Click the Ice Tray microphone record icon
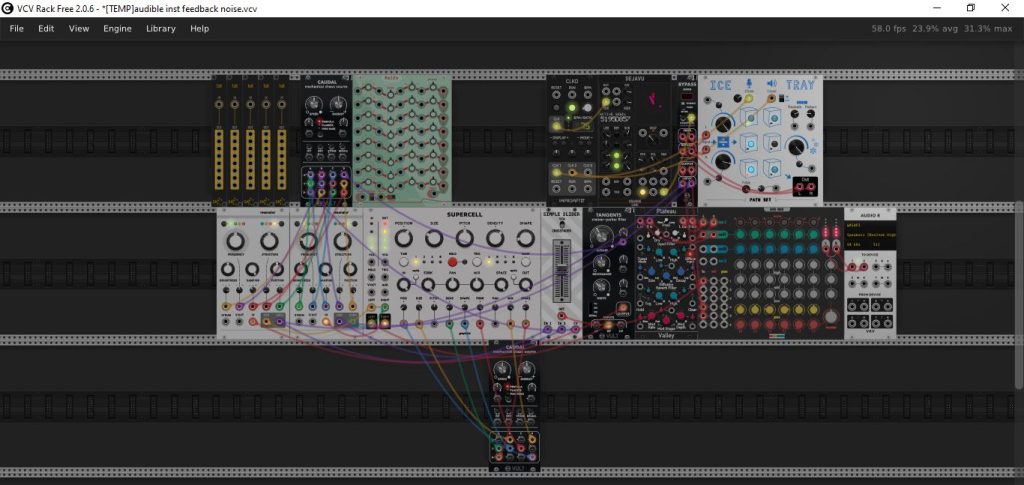The image size is (1024, 485). 748,84
